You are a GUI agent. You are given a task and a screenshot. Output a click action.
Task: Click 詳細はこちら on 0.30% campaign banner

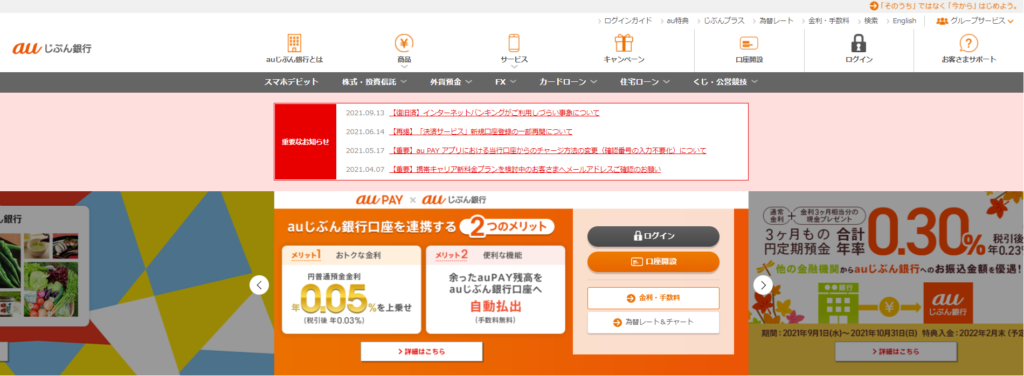pos(895,351)
